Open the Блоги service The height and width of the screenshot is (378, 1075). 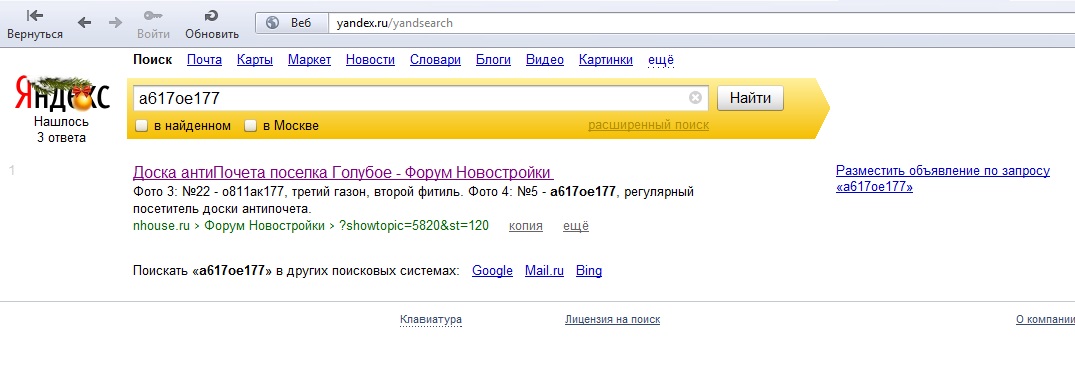(493, 60)
